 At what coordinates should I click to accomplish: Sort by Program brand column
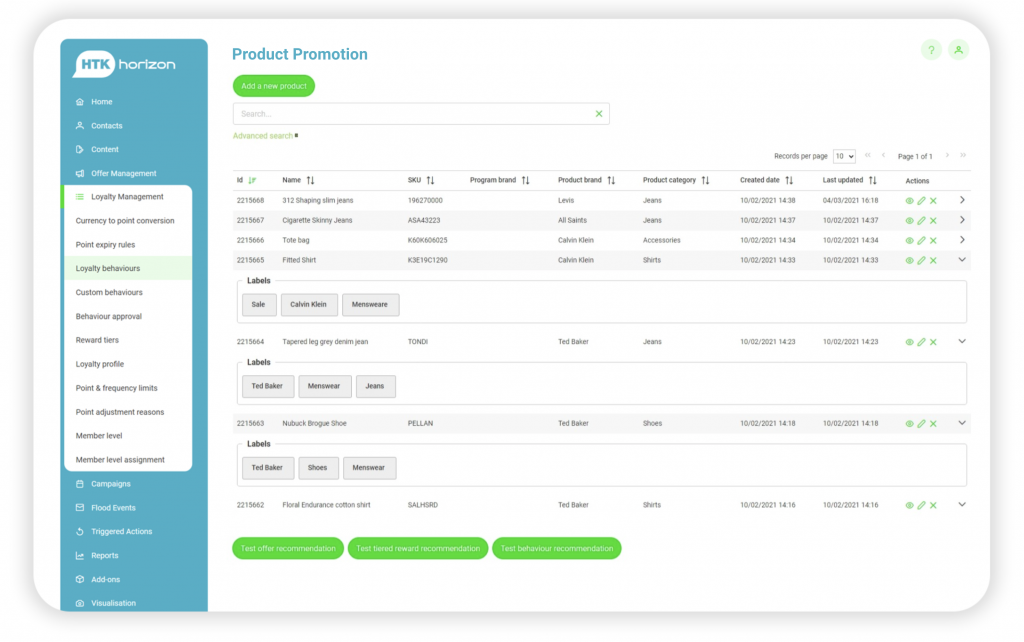pyautogui.click(x=526, y=180)
